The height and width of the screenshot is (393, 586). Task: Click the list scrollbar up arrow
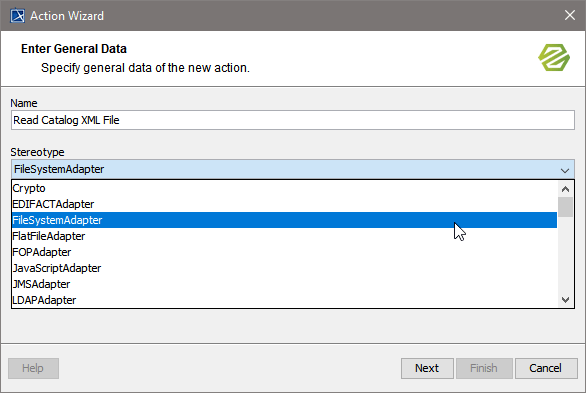click(x=565, y=189)
